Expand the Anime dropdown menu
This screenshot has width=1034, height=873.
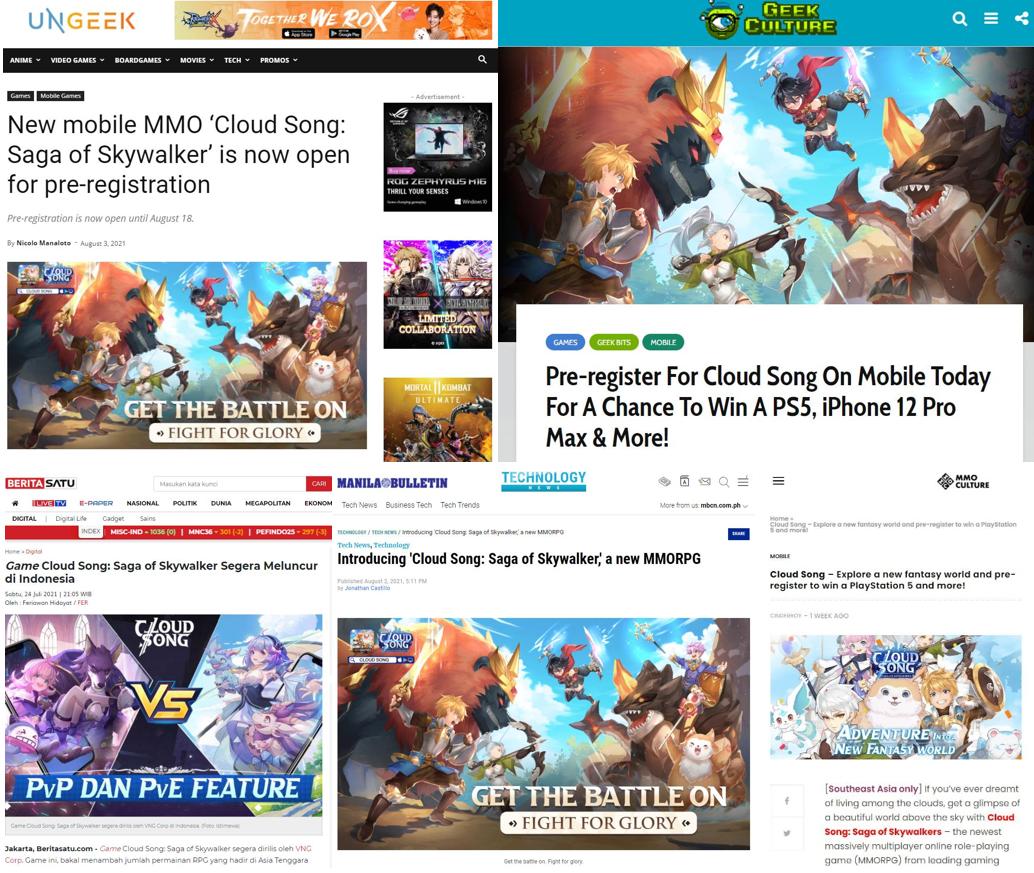click(x=25, y=60)
